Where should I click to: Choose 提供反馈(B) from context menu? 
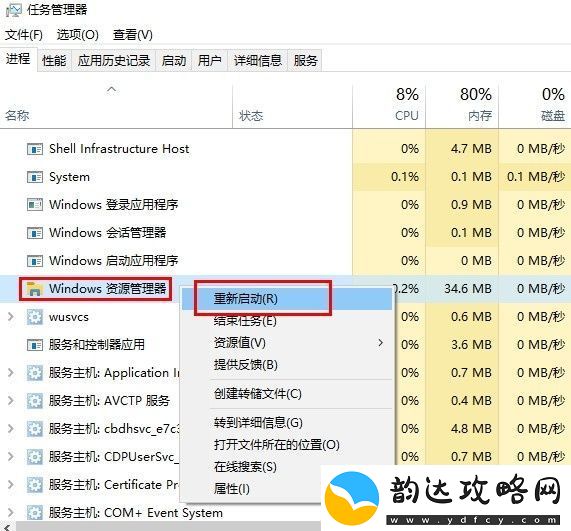[x=287, y=365]
